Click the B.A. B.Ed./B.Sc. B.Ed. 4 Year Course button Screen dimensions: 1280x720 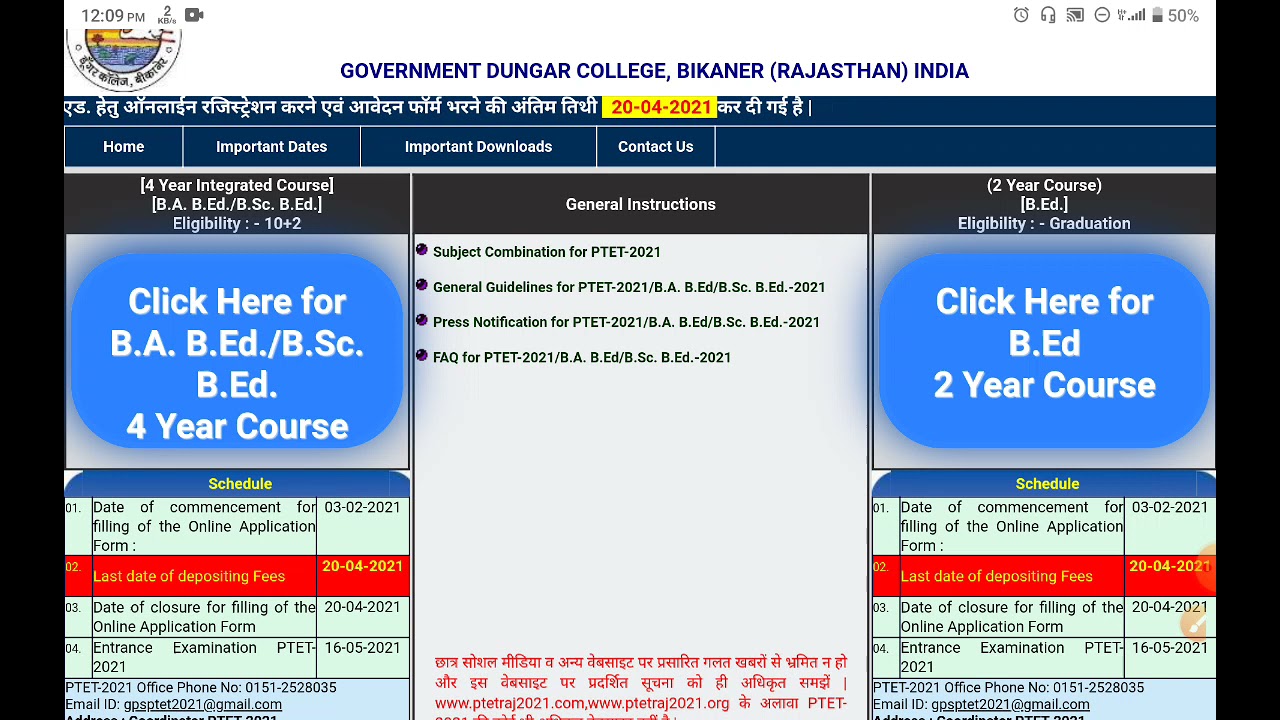point(237,351)
